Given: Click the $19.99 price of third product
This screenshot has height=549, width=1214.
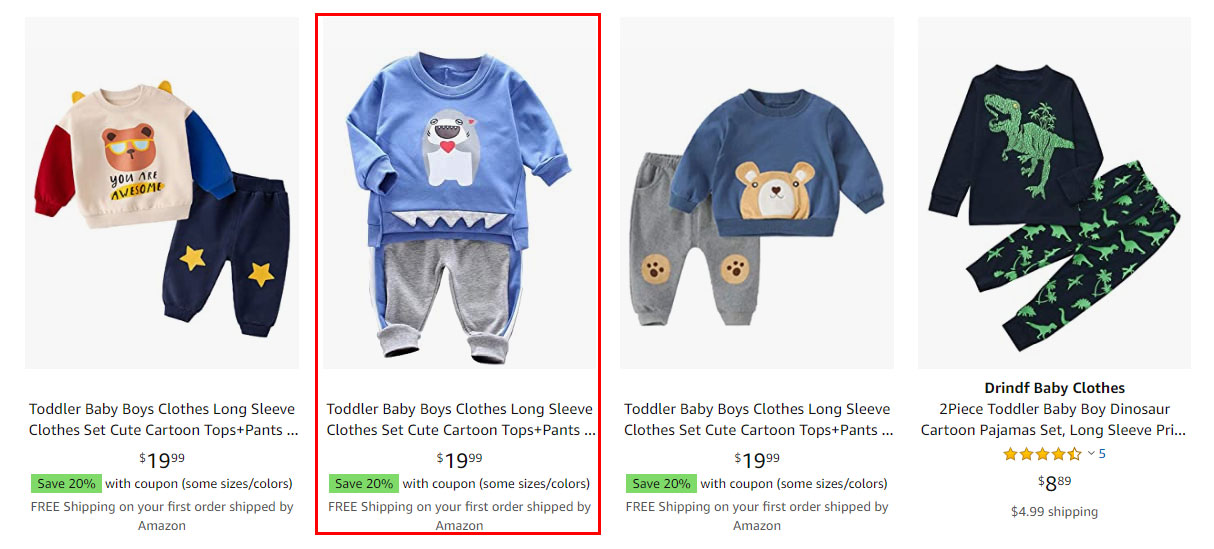Looking at the screenshot, I should (757, 460).
